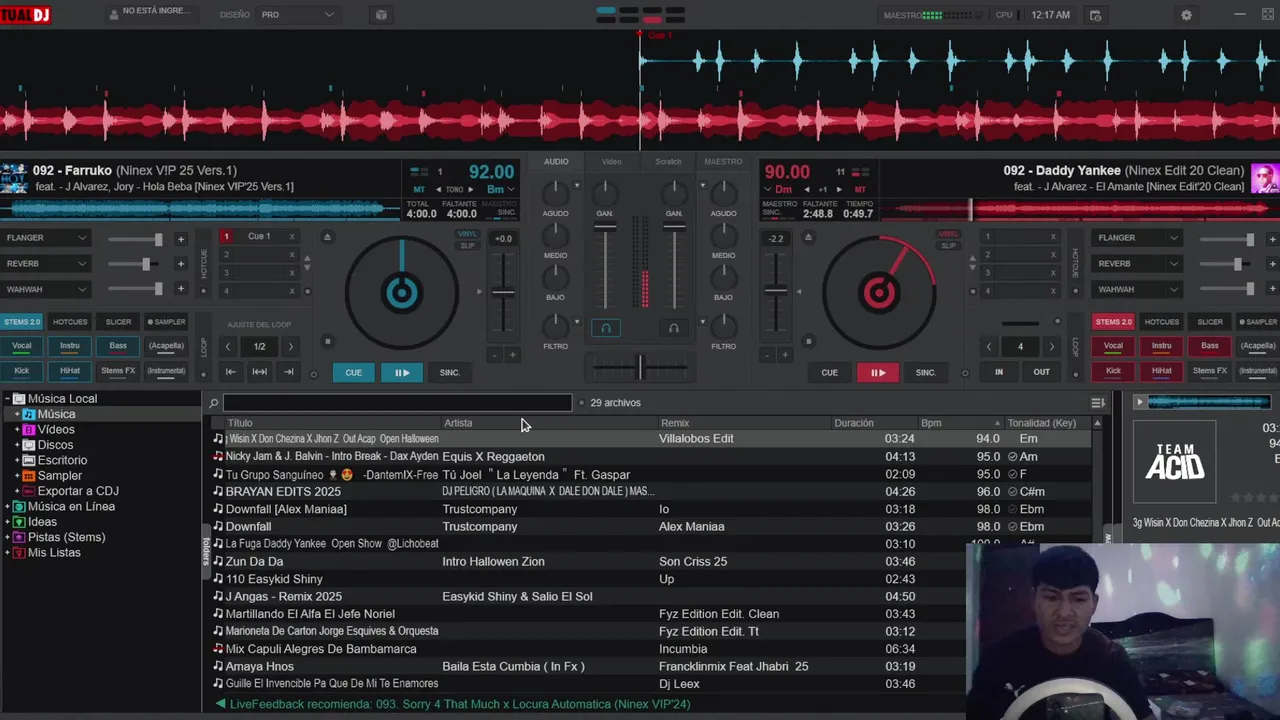1280x720 pixels.
Task: Click loop move center icon on left deck
Action: (x=259, y=372)
